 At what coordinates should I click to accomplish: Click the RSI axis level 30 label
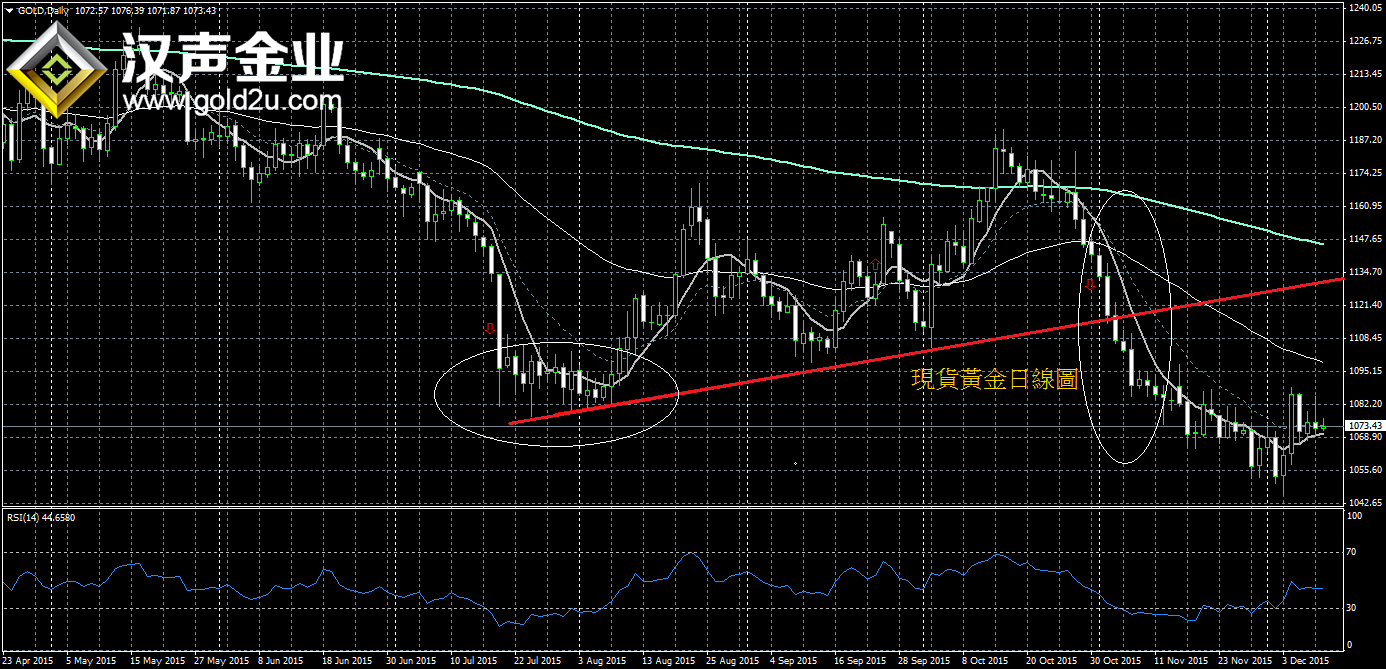[1351, 608]
